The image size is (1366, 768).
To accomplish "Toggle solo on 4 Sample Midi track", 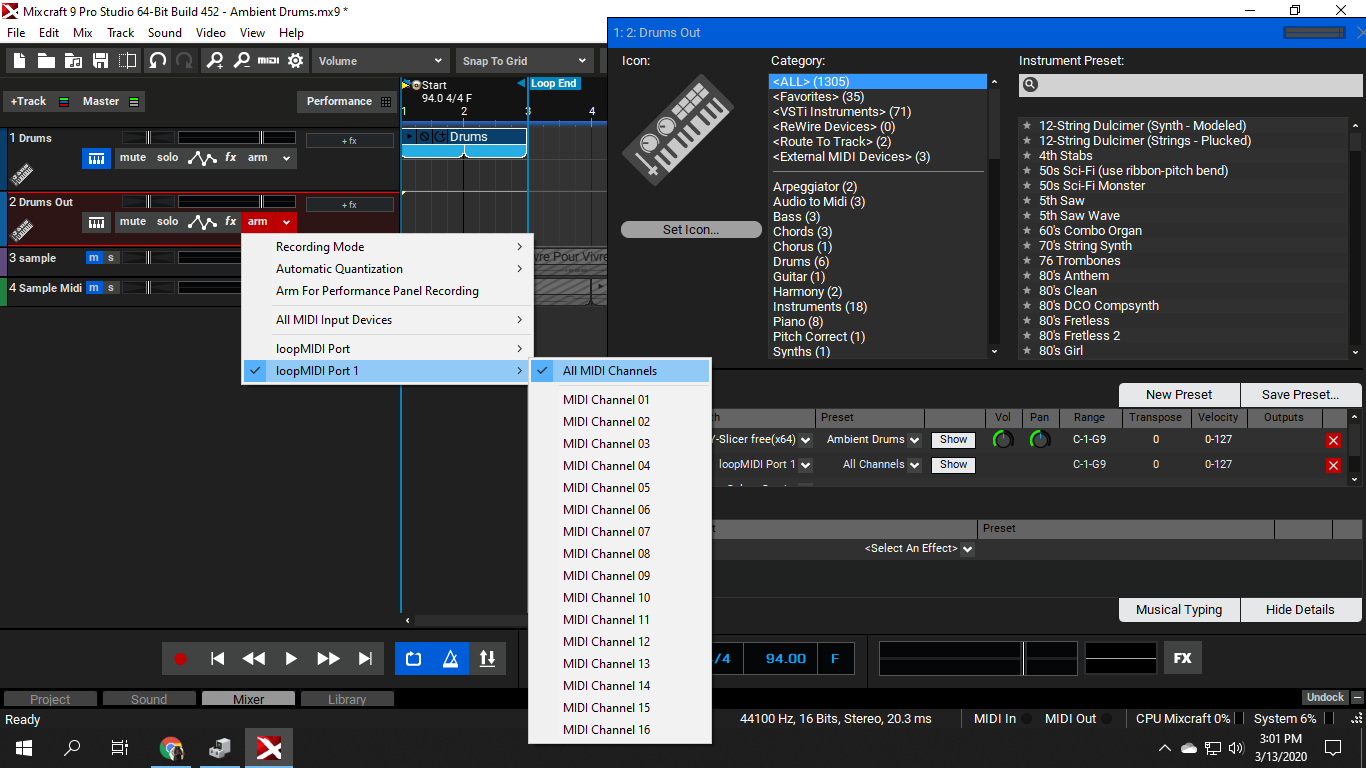I will (111, 288).
